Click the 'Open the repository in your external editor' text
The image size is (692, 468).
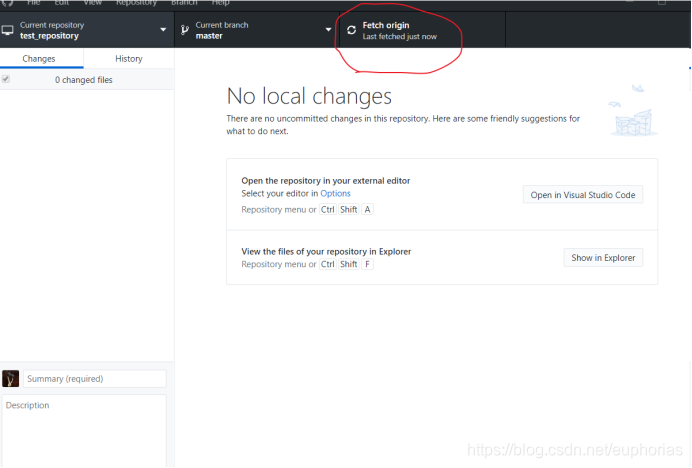point(326,181)
